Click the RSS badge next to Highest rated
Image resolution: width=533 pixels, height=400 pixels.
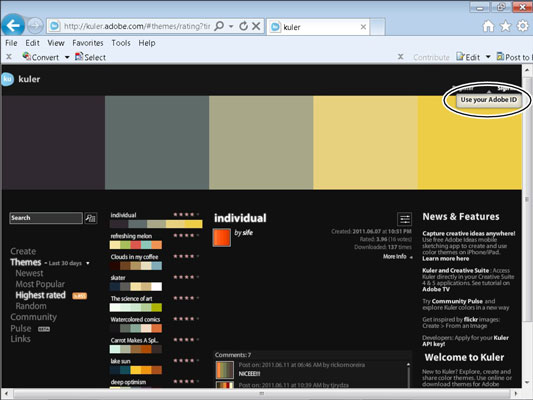(x=80, y=296)
